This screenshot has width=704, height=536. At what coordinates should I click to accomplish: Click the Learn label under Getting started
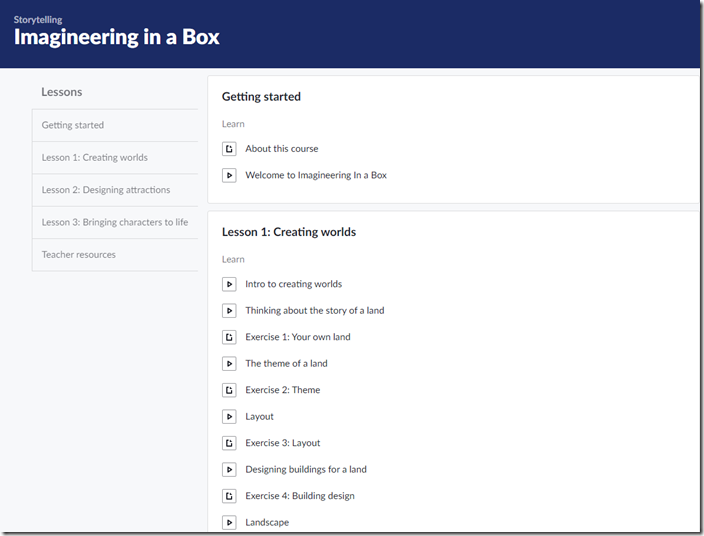point(233,124)
